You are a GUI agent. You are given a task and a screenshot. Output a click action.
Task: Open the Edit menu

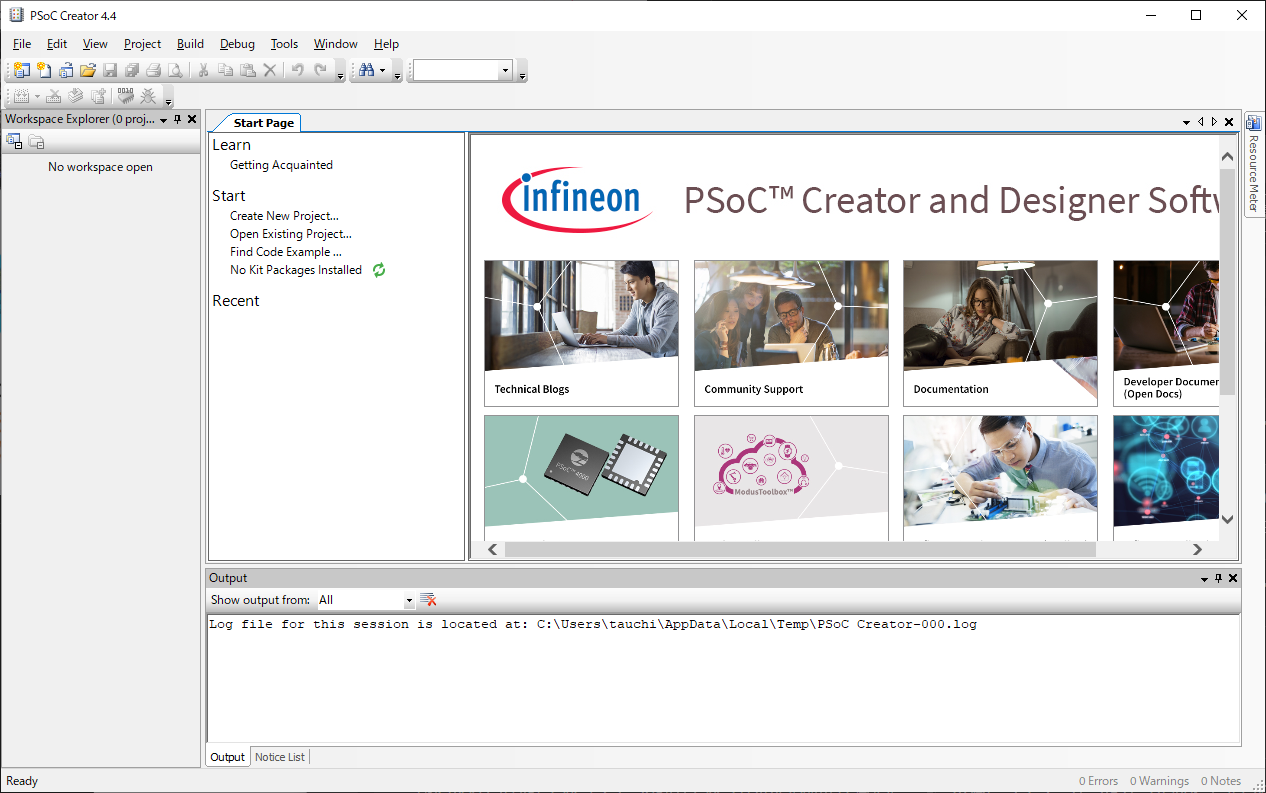(x=57, y=44)
